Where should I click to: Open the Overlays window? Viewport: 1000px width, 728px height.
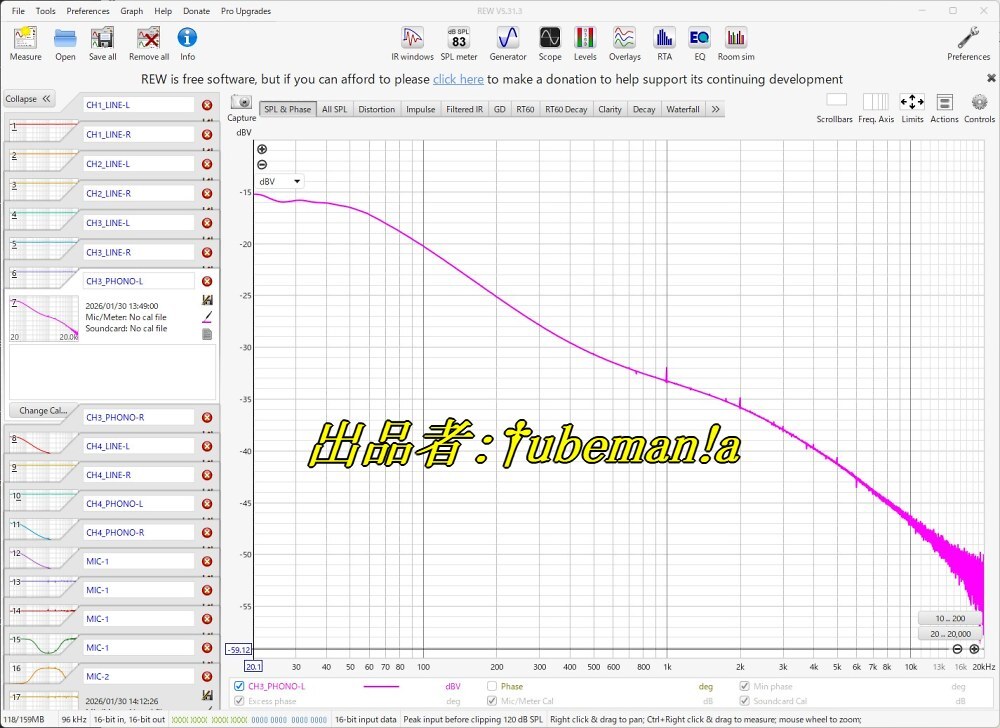[x=624, y=43]
